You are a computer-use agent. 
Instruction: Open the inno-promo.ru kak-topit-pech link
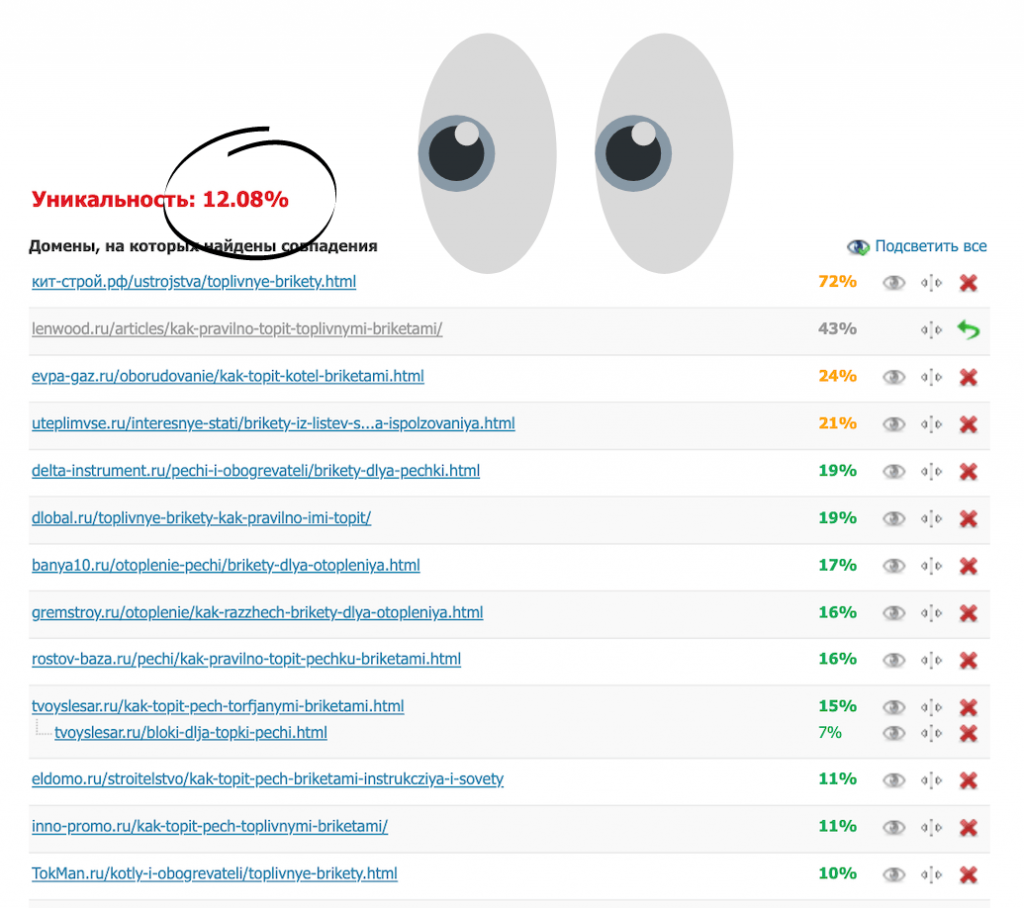[210, 826]
